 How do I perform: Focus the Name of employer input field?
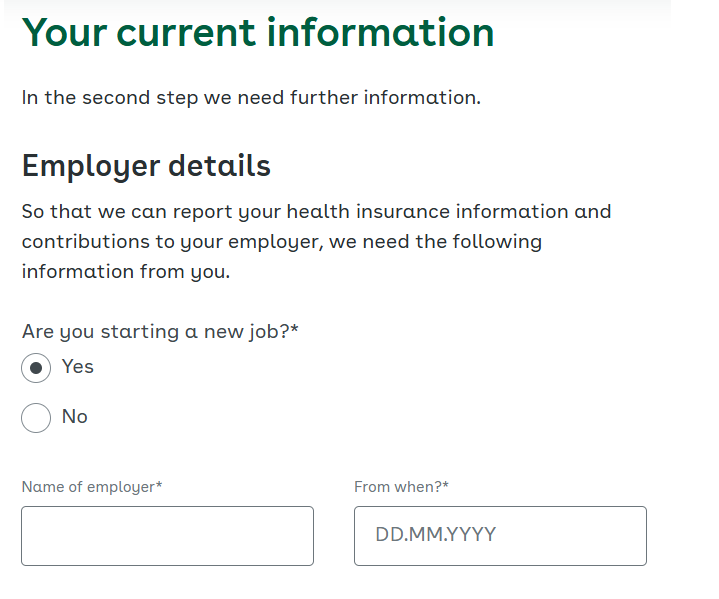coord(167,536)
